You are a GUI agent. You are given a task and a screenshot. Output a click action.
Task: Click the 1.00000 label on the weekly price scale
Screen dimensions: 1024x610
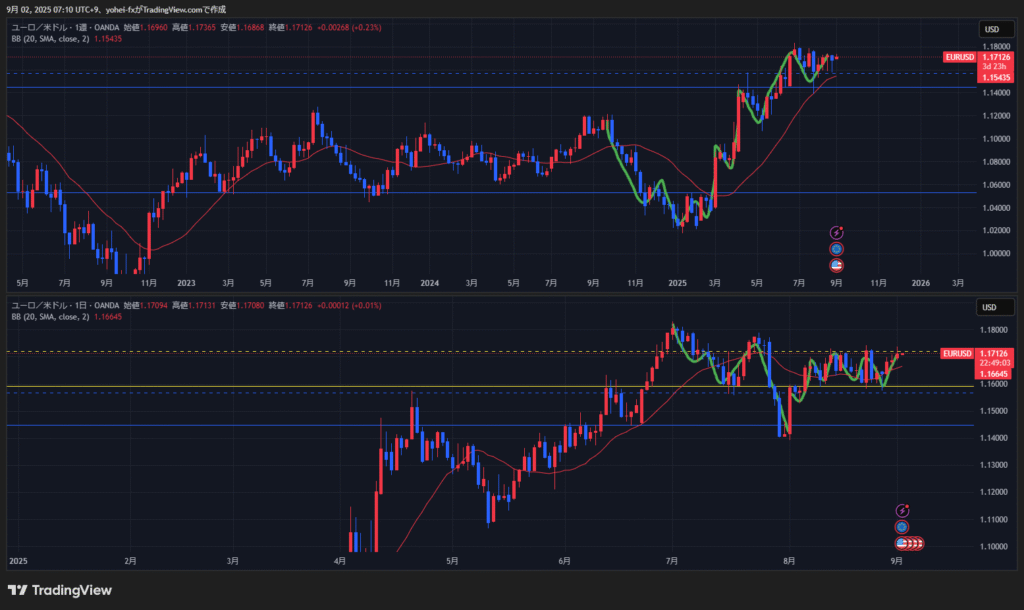click(x=996, y=253)
